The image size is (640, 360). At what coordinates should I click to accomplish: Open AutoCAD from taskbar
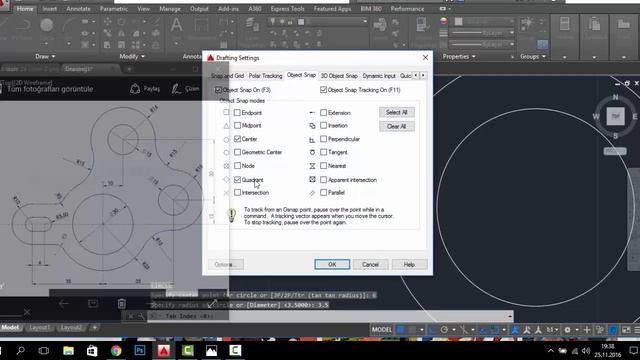(164, 351)
